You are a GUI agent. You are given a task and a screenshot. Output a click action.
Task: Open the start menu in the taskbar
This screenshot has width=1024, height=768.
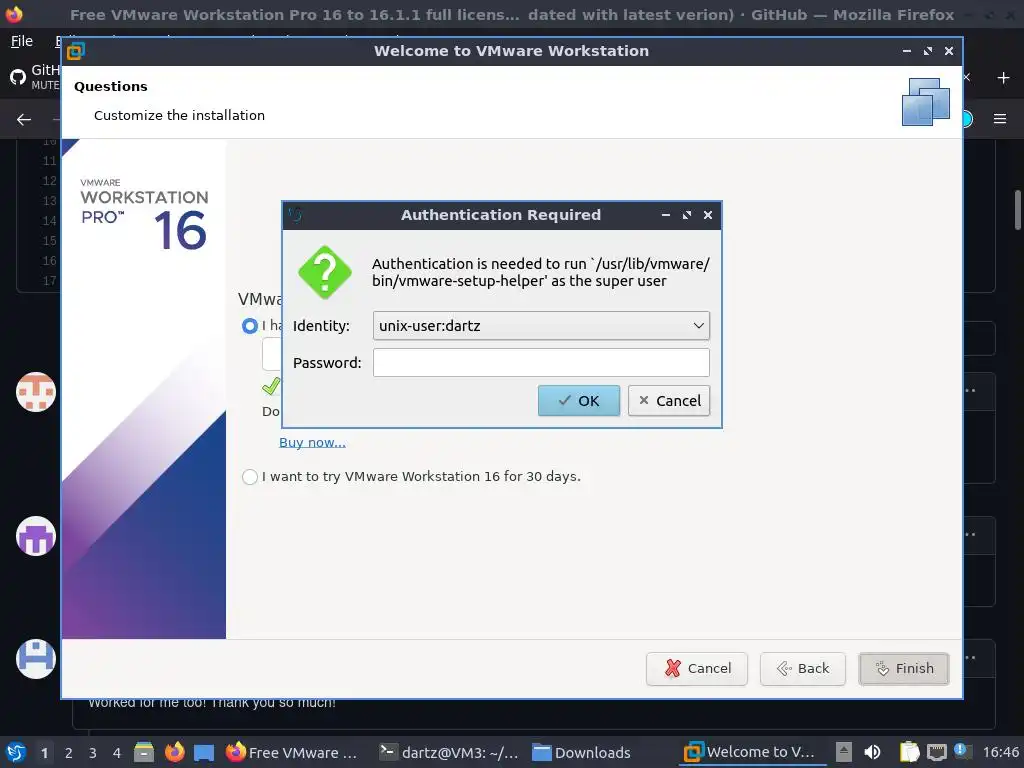[16, 752]
